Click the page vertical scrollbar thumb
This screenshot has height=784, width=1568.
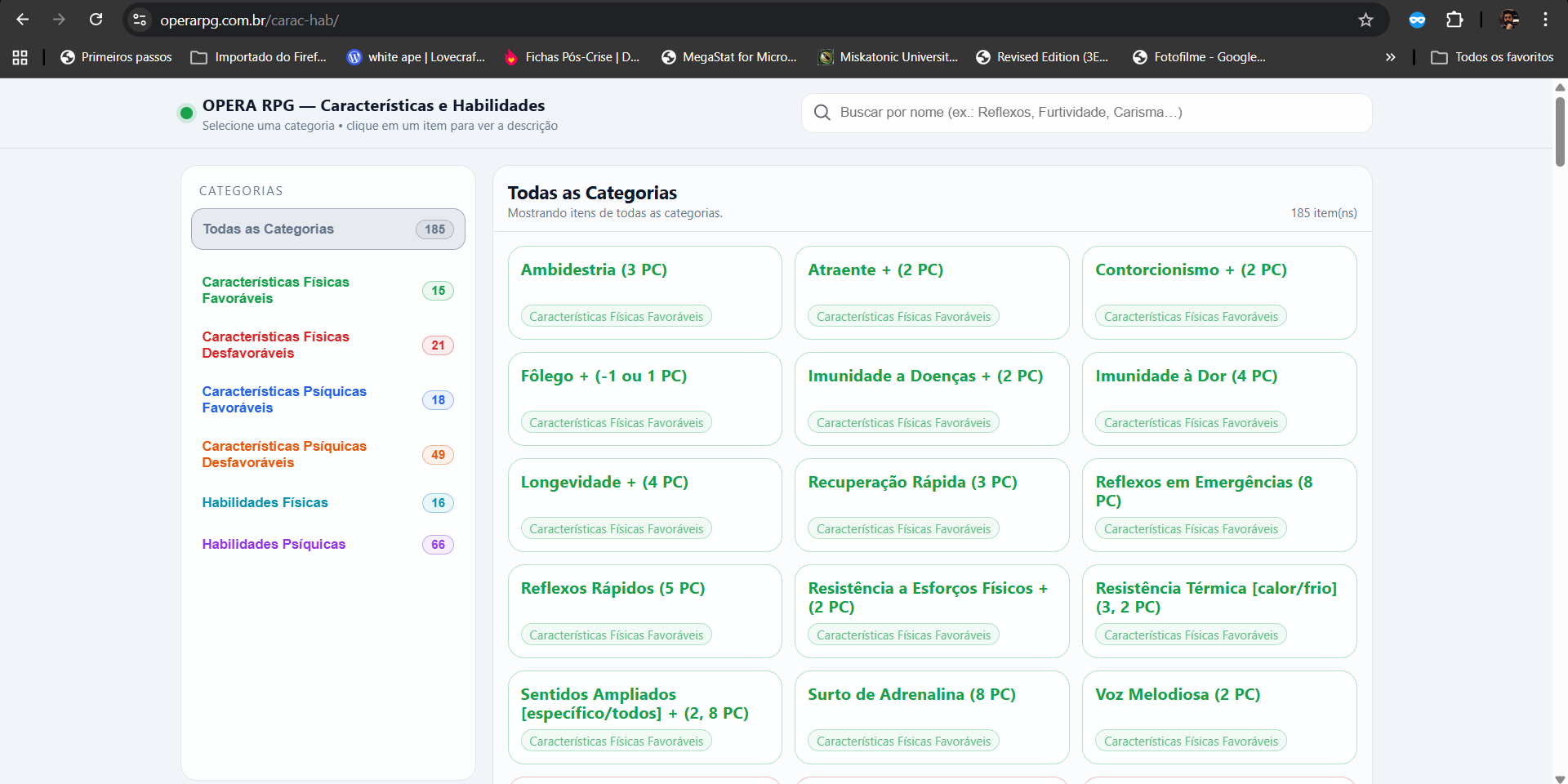pos(1560,131)
